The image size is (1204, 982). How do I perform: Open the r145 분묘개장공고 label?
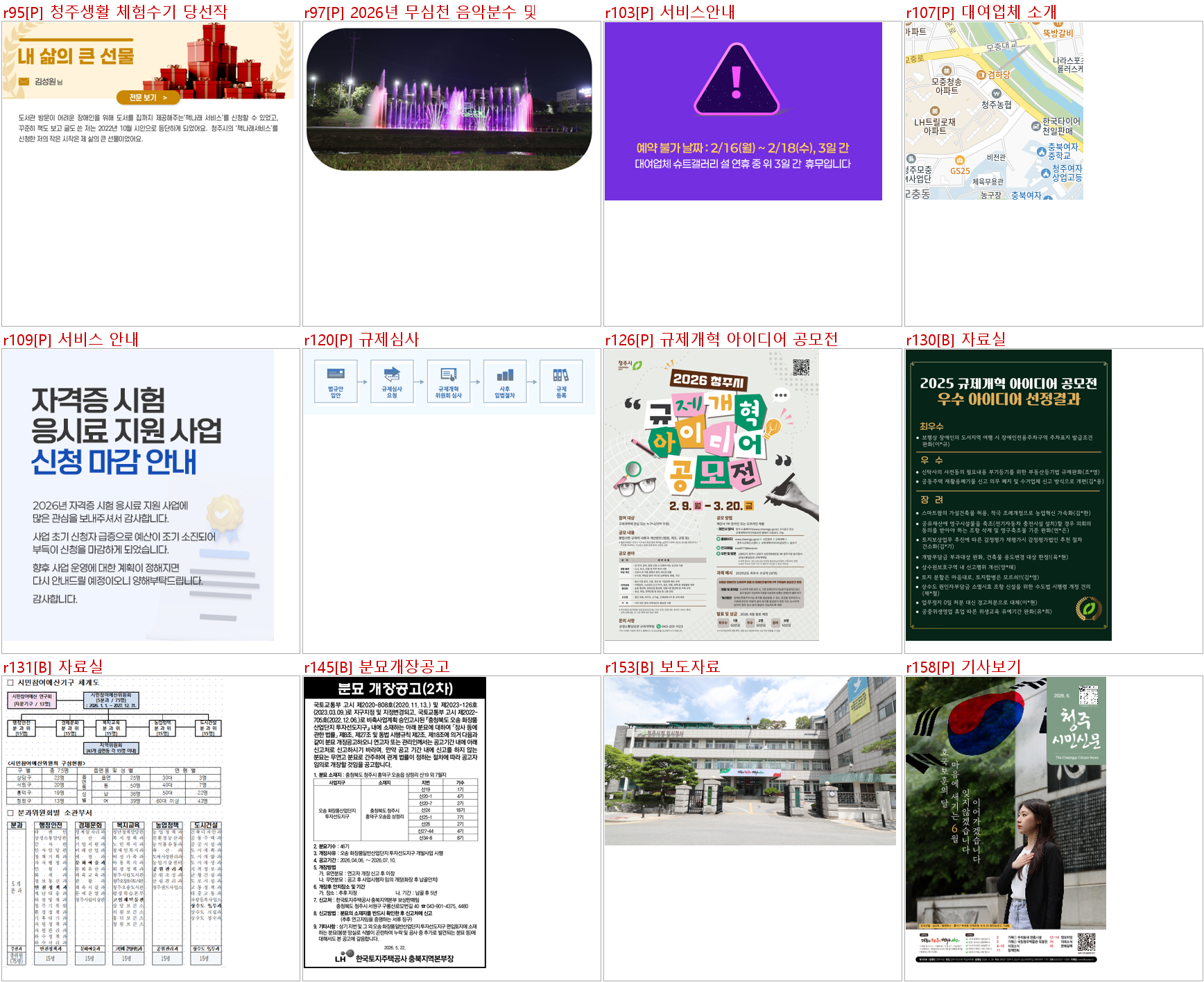pyautogui.click(x=377, y=666)
